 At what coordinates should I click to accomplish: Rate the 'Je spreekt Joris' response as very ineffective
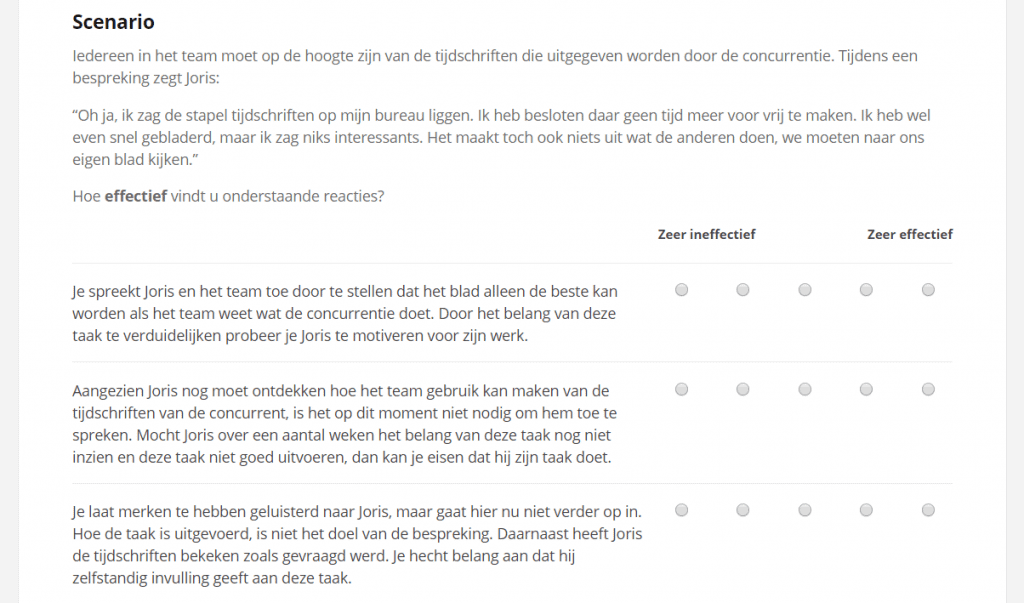[x=682, y=290]
